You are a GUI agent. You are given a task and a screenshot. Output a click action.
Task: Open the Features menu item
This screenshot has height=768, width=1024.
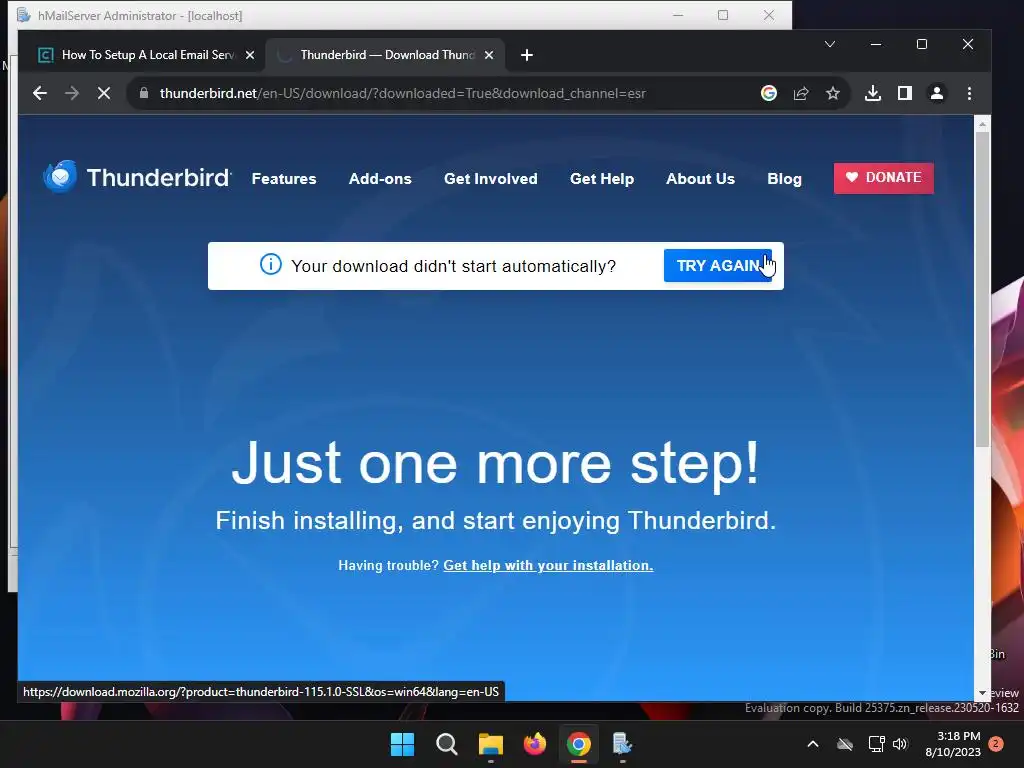283,179
